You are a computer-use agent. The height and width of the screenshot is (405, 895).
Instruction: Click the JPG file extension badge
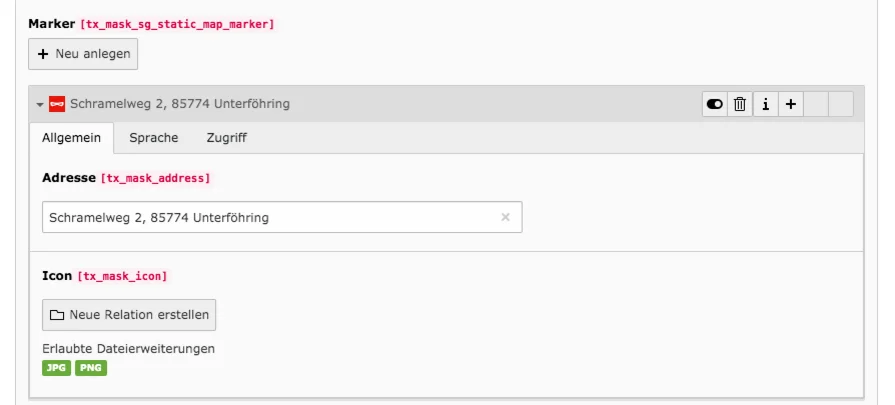click(x=56, y=368)
